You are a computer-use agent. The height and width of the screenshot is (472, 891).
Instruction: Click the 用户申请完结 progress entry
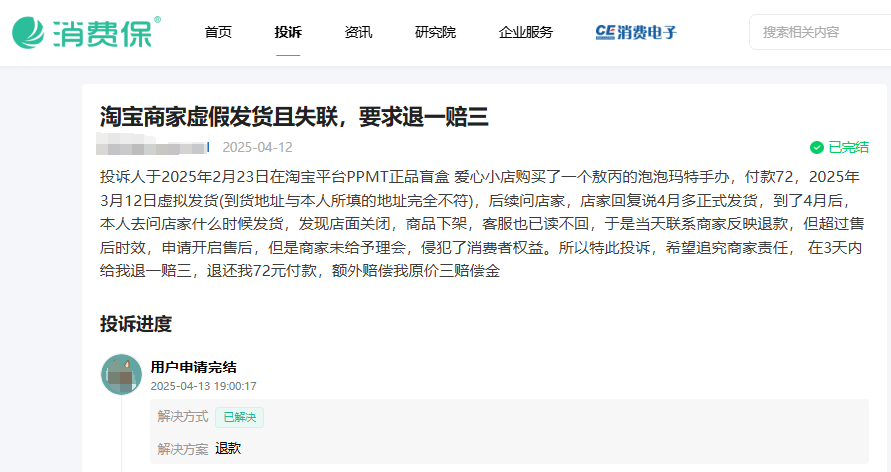click(x=194, y=367)
